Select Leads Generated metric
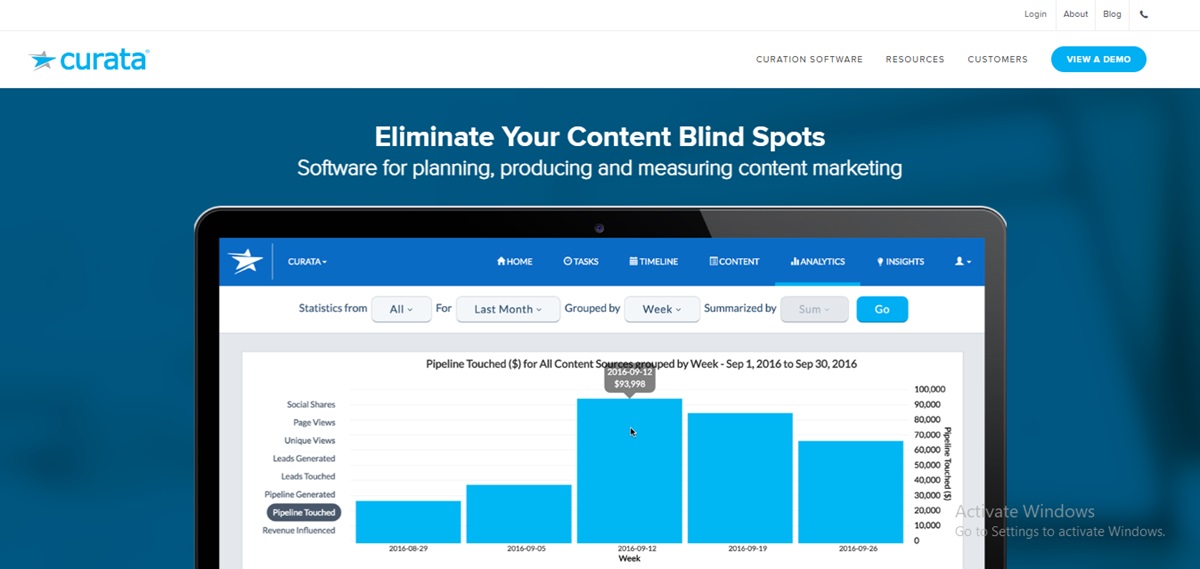 click(x=304, y=459)
